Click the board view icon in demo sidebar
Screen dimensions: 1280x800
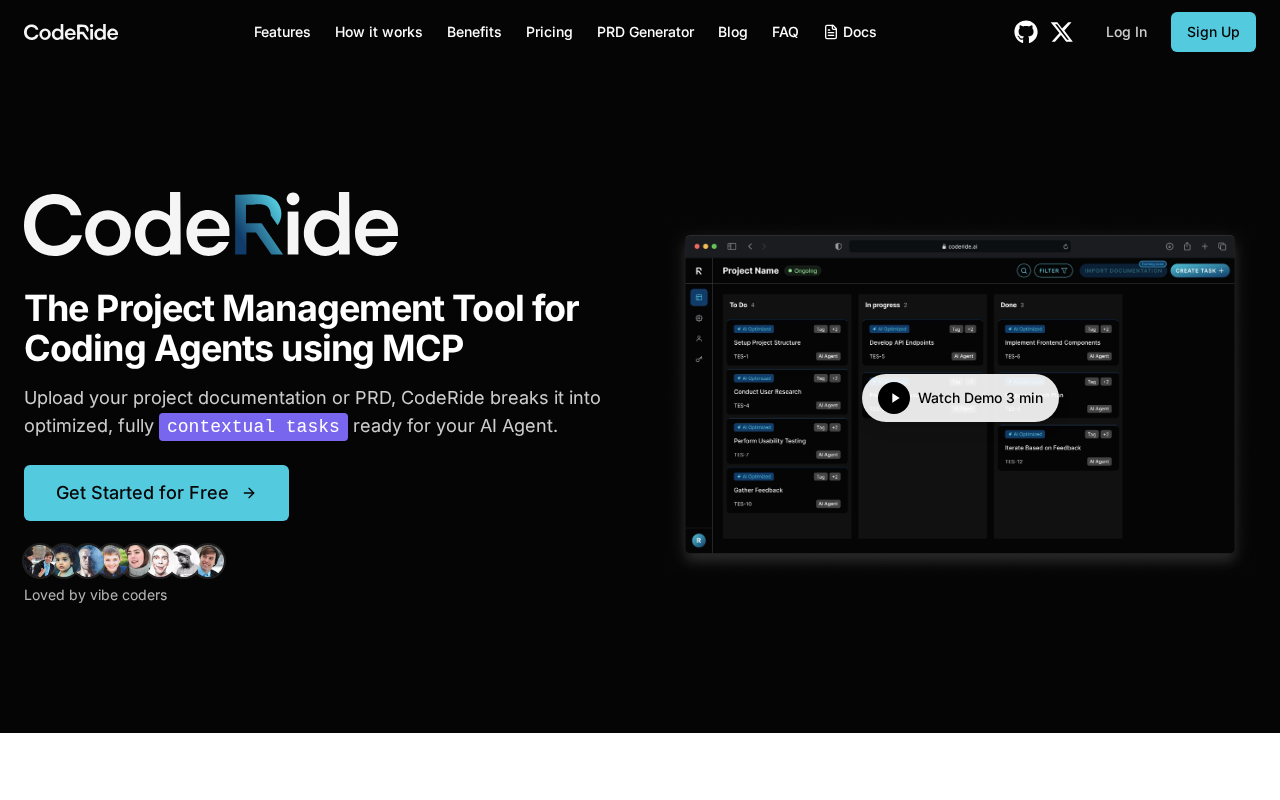[x=699, y=297]
